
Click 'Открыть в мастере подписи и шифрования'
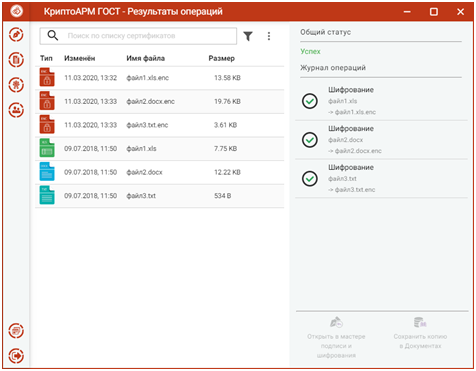coord(336,337)
